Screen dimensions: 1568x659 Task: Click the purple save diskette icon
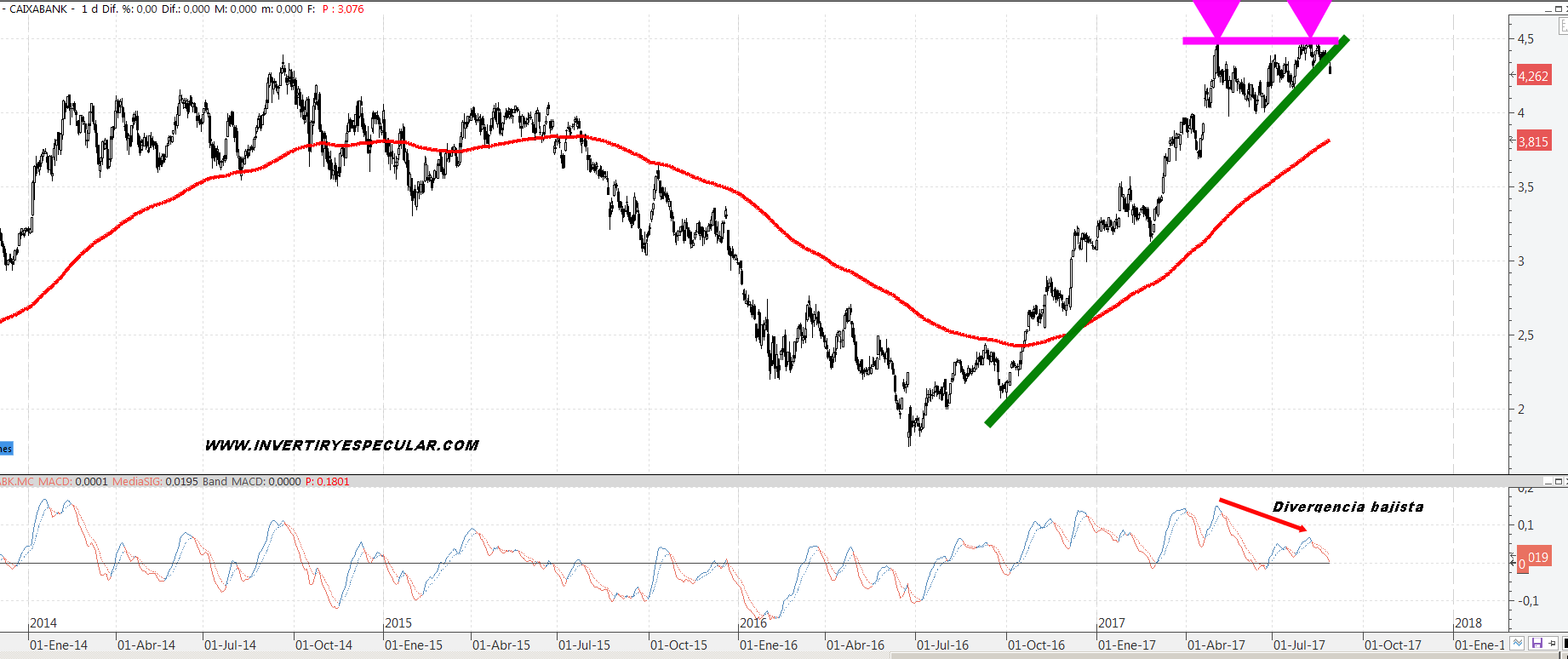tap(1537, 644)
